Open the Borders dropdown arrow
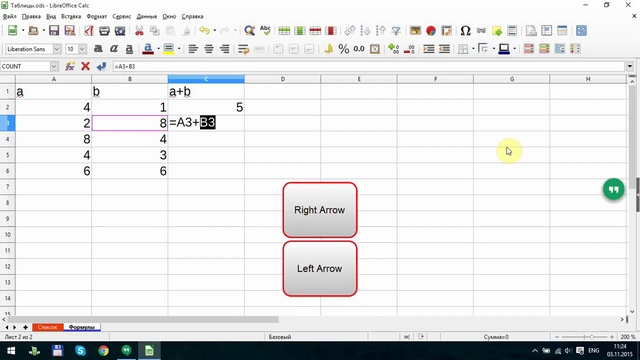Screen dimensions: 640x360 point(473,49)
